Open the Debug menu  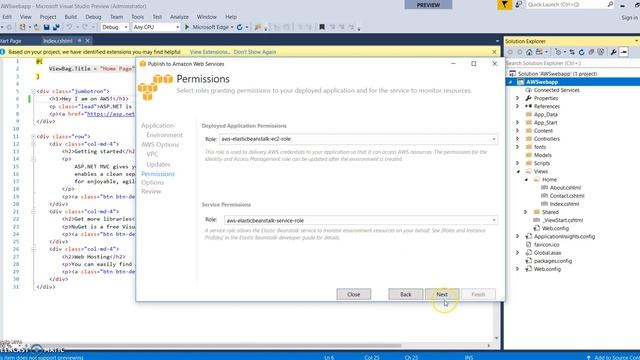(93, 17)
